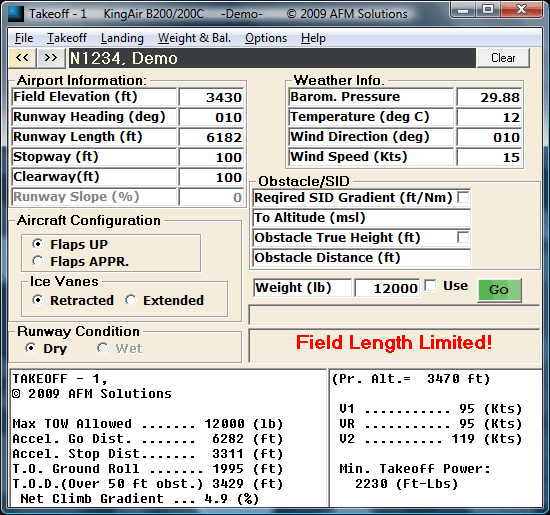Select the Flaps APPR. radio button

38,261
